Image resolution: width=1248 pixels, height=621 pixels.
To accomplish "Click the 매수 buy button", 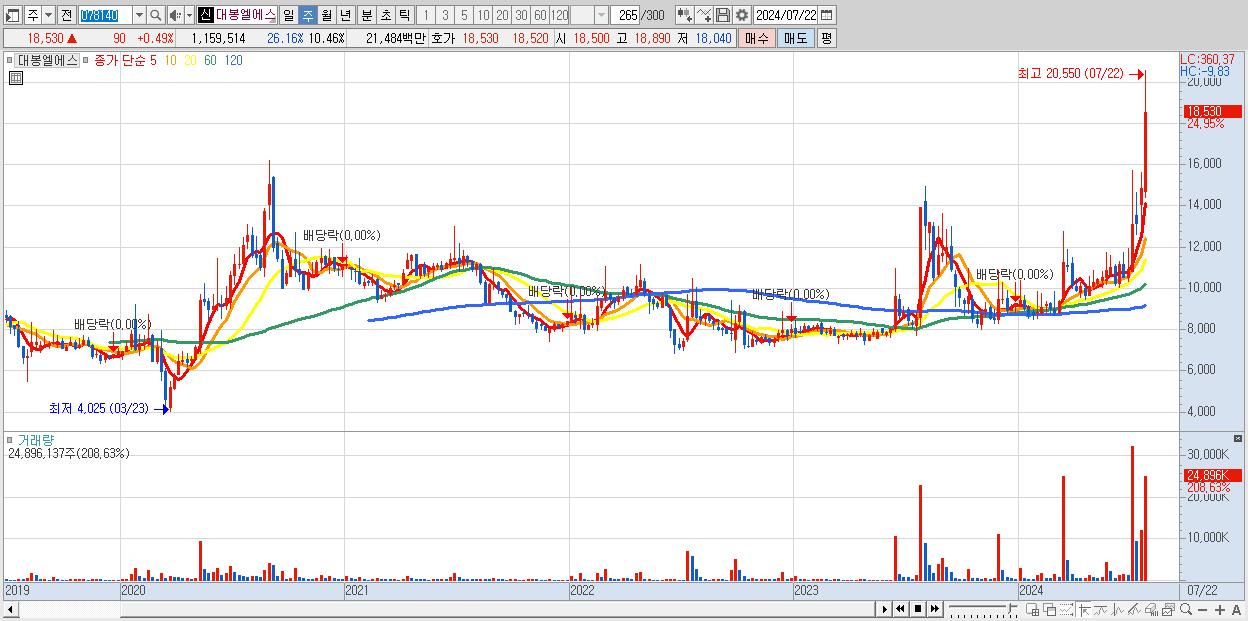I will tap(757, 38).
